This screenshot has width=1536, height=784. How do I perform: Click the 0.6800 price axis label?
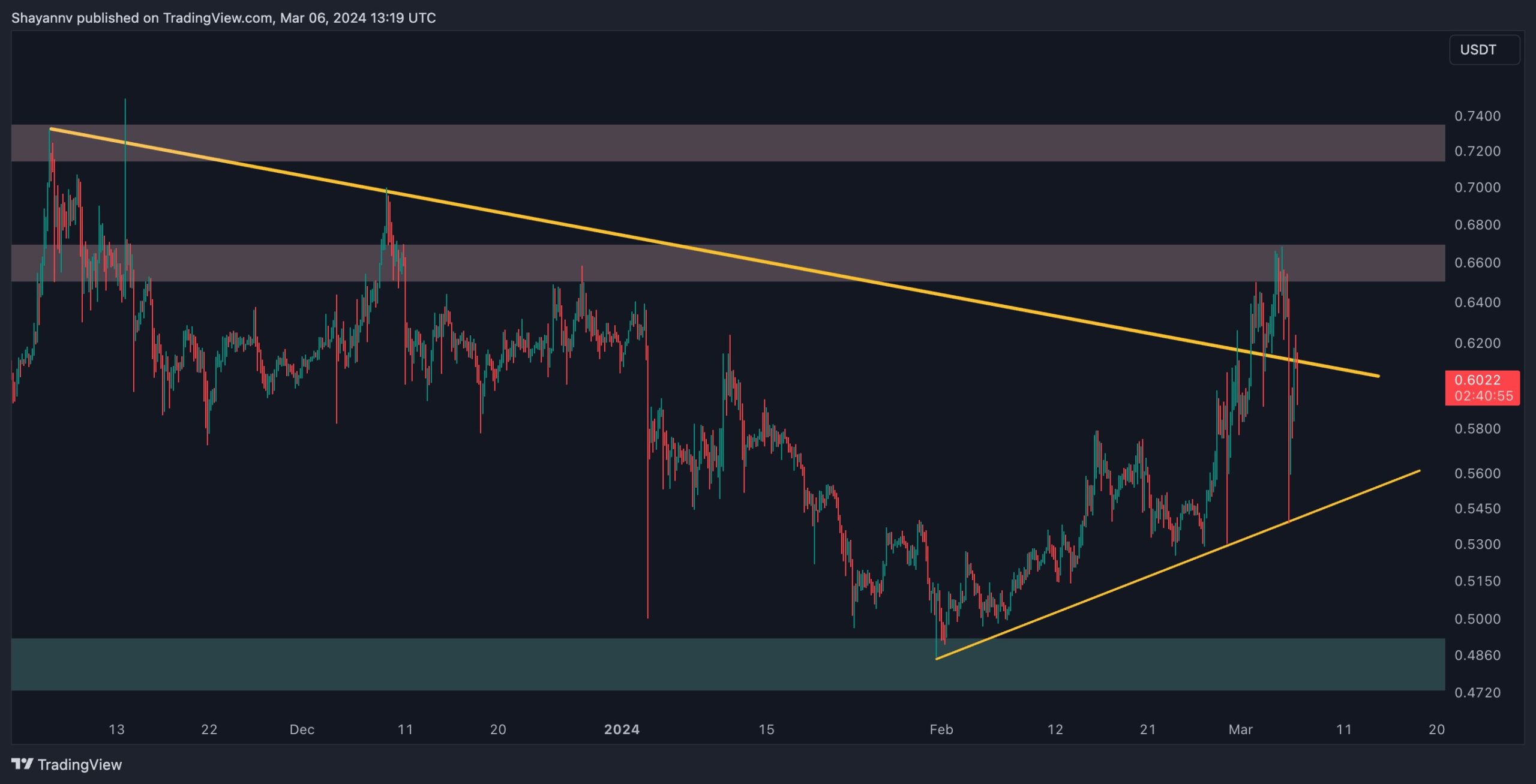coord(1477,225)
